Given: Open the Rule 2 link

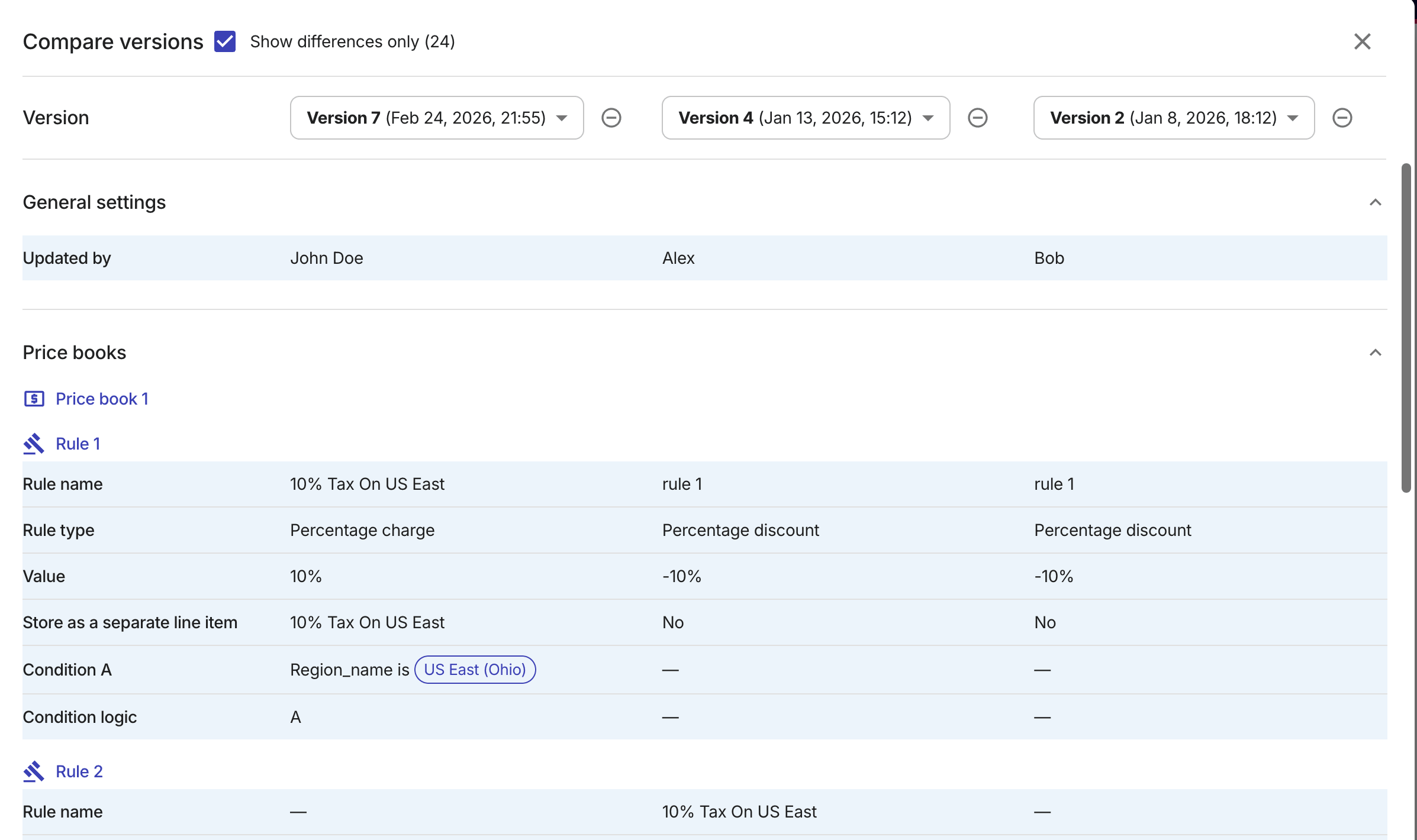Looking at the screenshot, I should (79, 771).
